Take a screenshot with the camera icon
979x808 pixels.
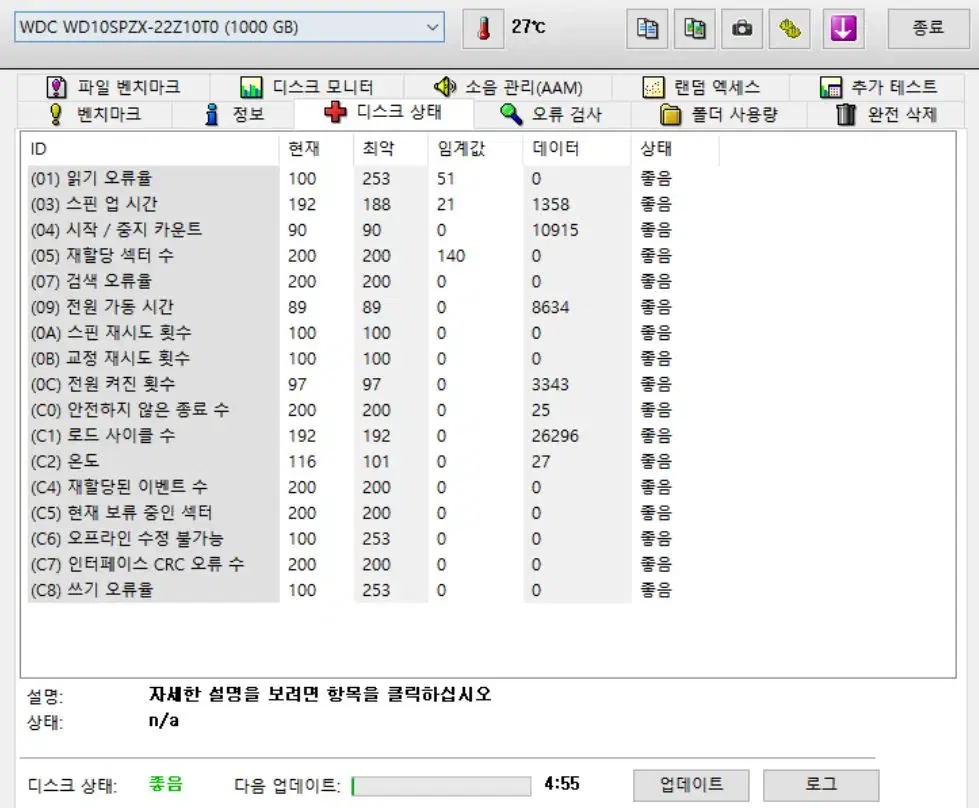click(x=742, y=29)
